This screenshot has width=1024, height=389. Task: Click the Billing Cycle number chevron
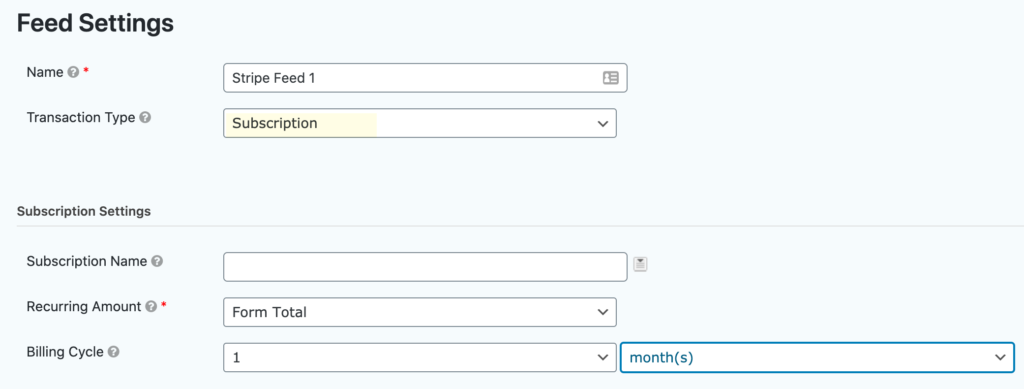click(603, 358)
